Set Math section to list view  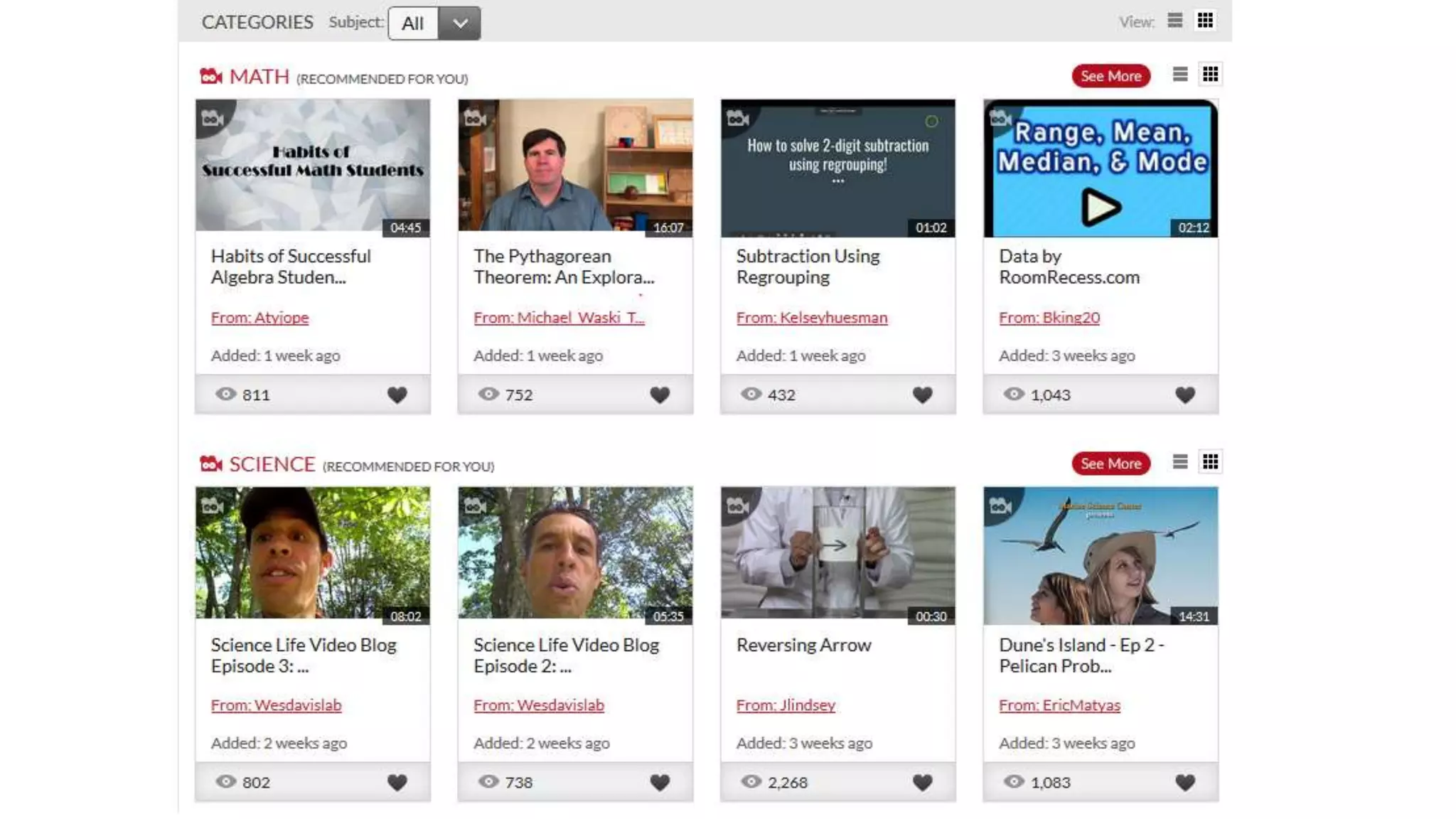pos(1179,75)
